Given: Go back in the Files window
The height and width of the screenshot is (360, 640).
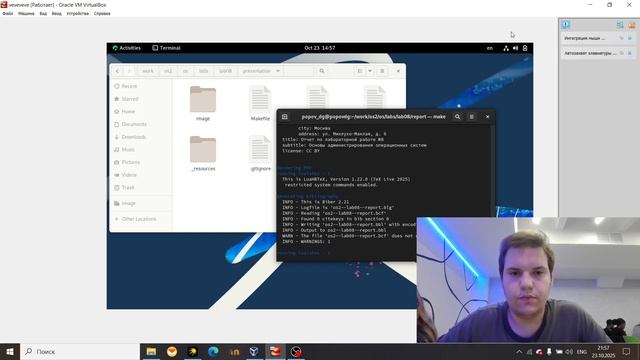Looking at the screenshot, I should pyautogui.click(x=118, y=71).
